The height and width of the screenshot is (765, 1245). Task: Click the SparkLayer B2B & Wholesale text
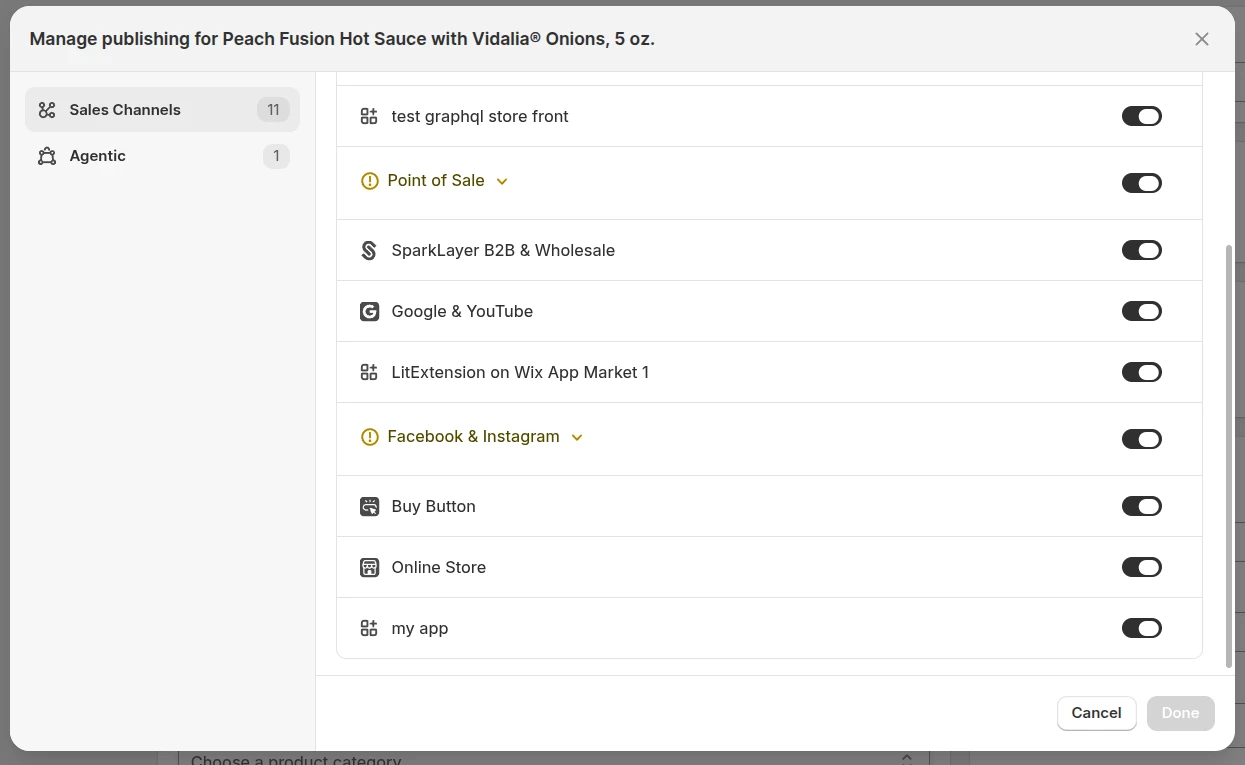click(503, 250)
